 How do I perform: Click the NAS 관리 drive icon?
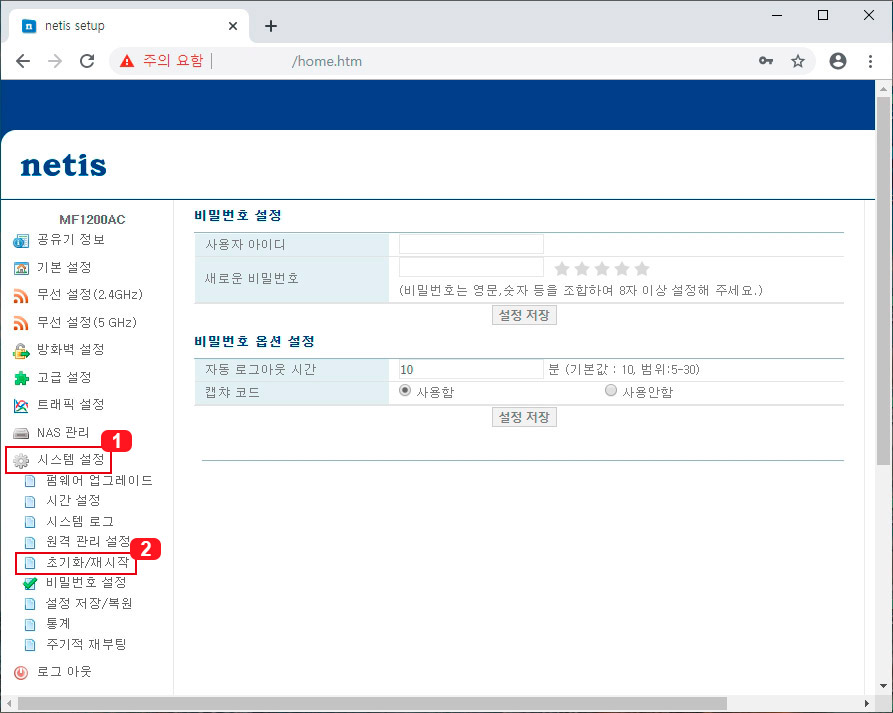[x=21, y=433]
